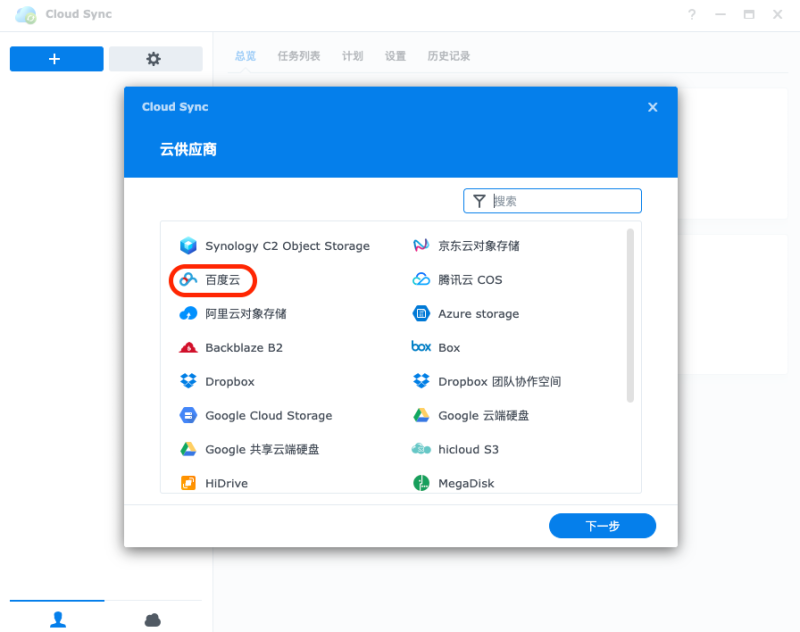Select the 'hicloud S3' text entry
800x632 pixels.
pyautogui.click(x=468, y=449)
